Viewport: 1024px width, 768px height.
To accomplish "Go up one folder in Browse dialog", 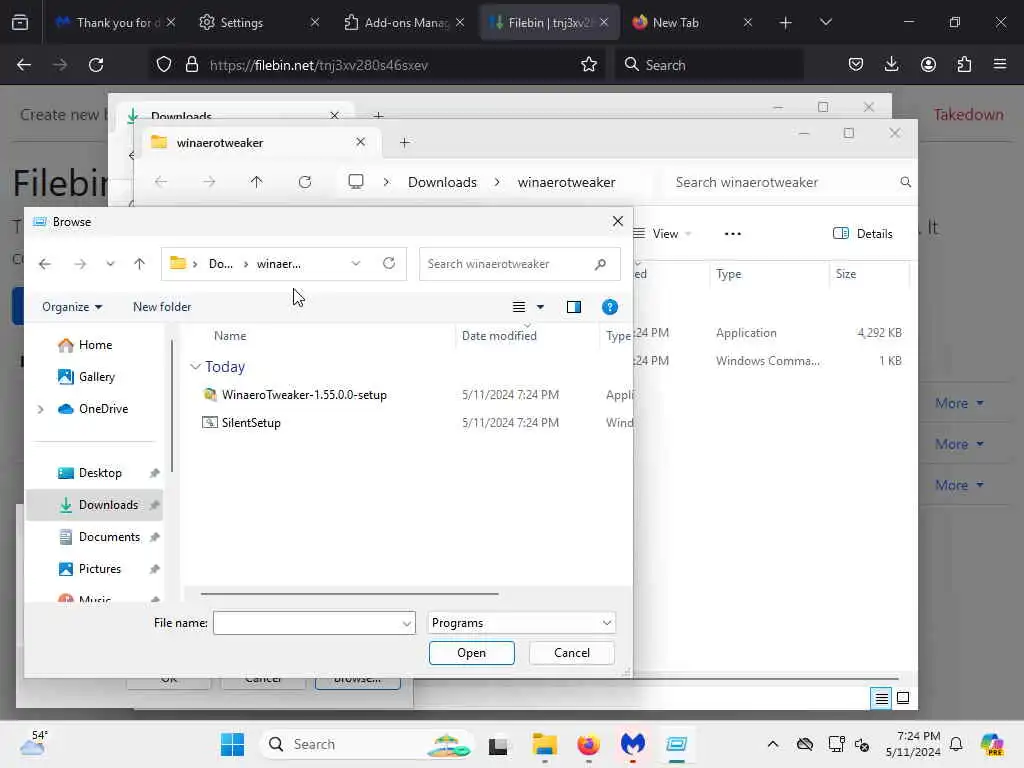I will click(139, 264).
